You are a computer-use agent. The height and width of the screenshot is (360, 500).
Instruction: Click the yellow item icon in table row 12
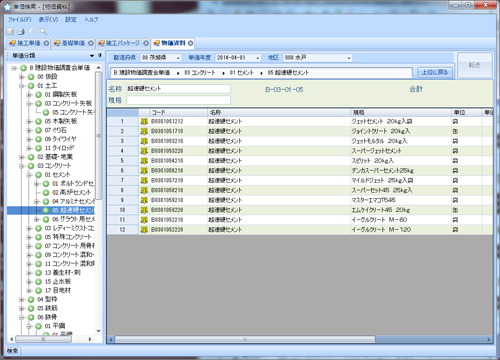coord(144,230)
